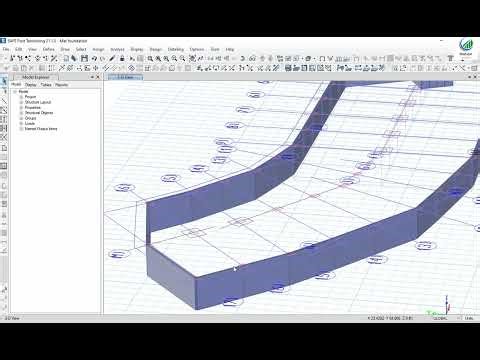Open the View menu
480x360 pixels.
click(x=32, y=49)
